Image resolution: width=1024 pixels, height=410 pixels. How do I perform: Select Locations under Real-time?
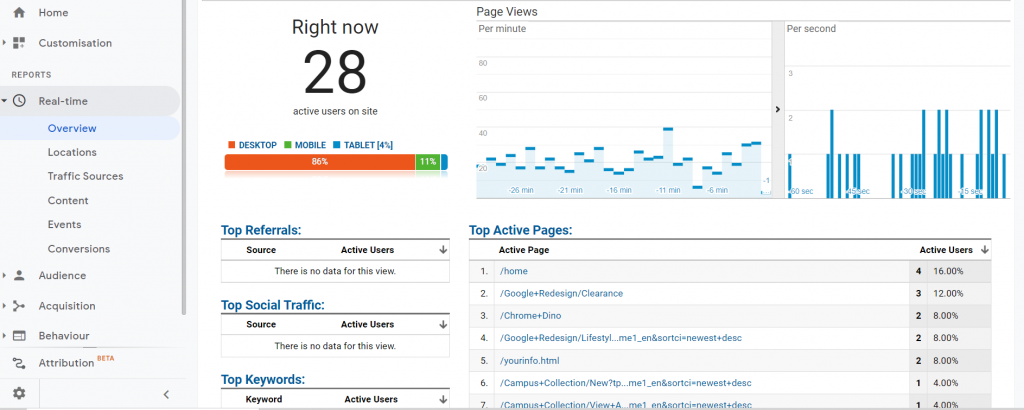[x=72, y=152]
